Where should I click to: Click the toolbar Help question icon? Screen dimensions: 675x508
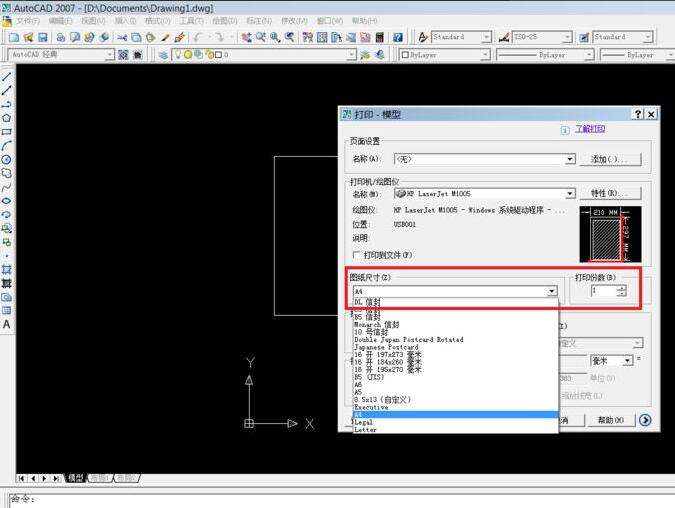398,37
